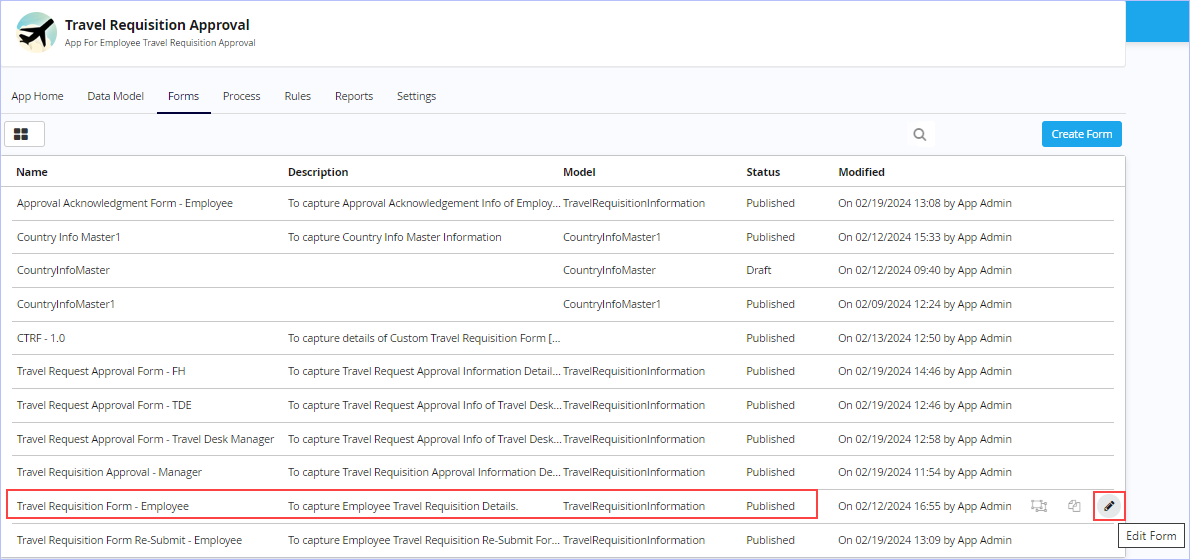This screenshot has width=1190, height=560.
Task: Open Travel Request Approval Form - Travel Desk Manager
Action: coord(146,439)
